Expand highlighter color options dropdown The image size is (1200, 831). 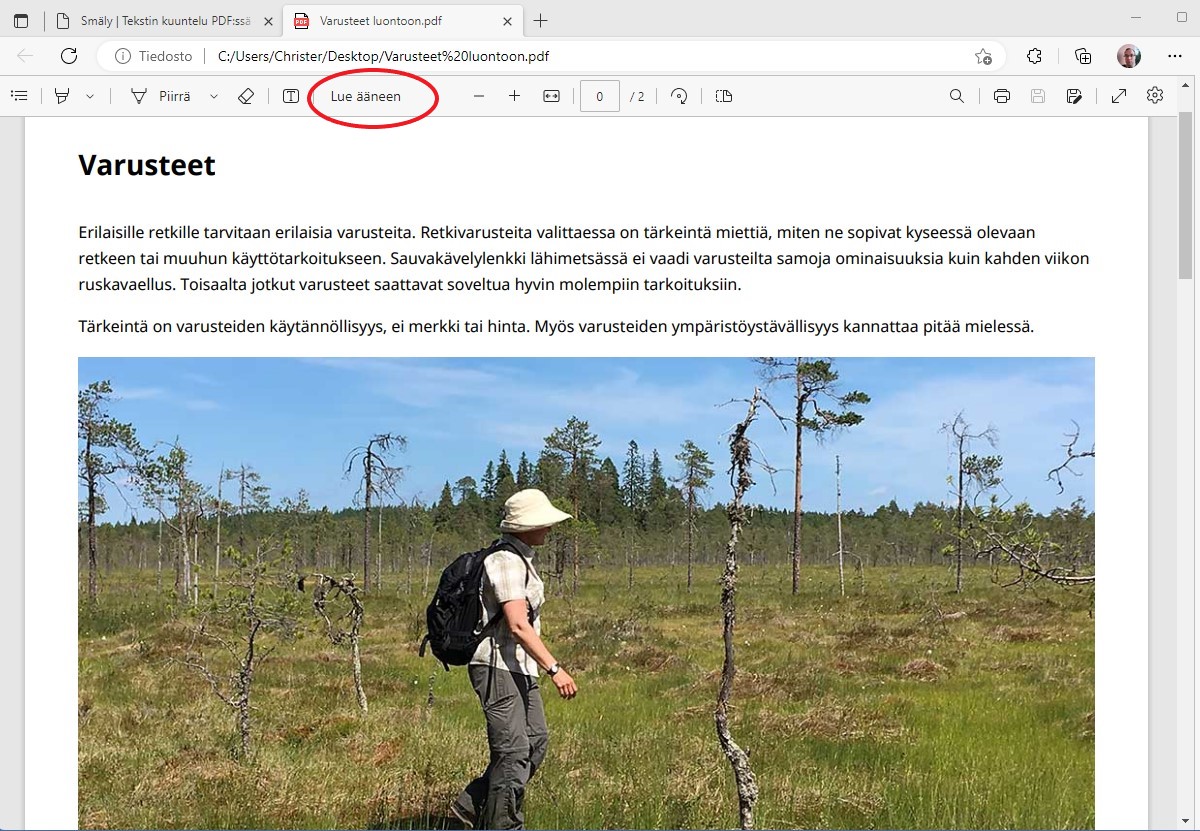point(90,96)
